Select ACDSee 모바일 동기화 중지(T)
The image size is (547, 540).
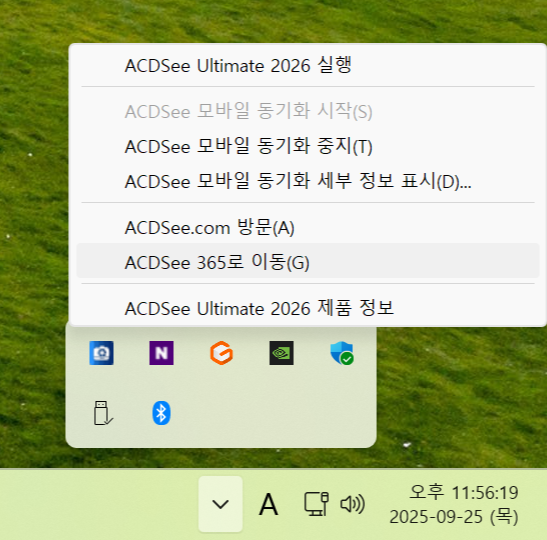point(308,146)
